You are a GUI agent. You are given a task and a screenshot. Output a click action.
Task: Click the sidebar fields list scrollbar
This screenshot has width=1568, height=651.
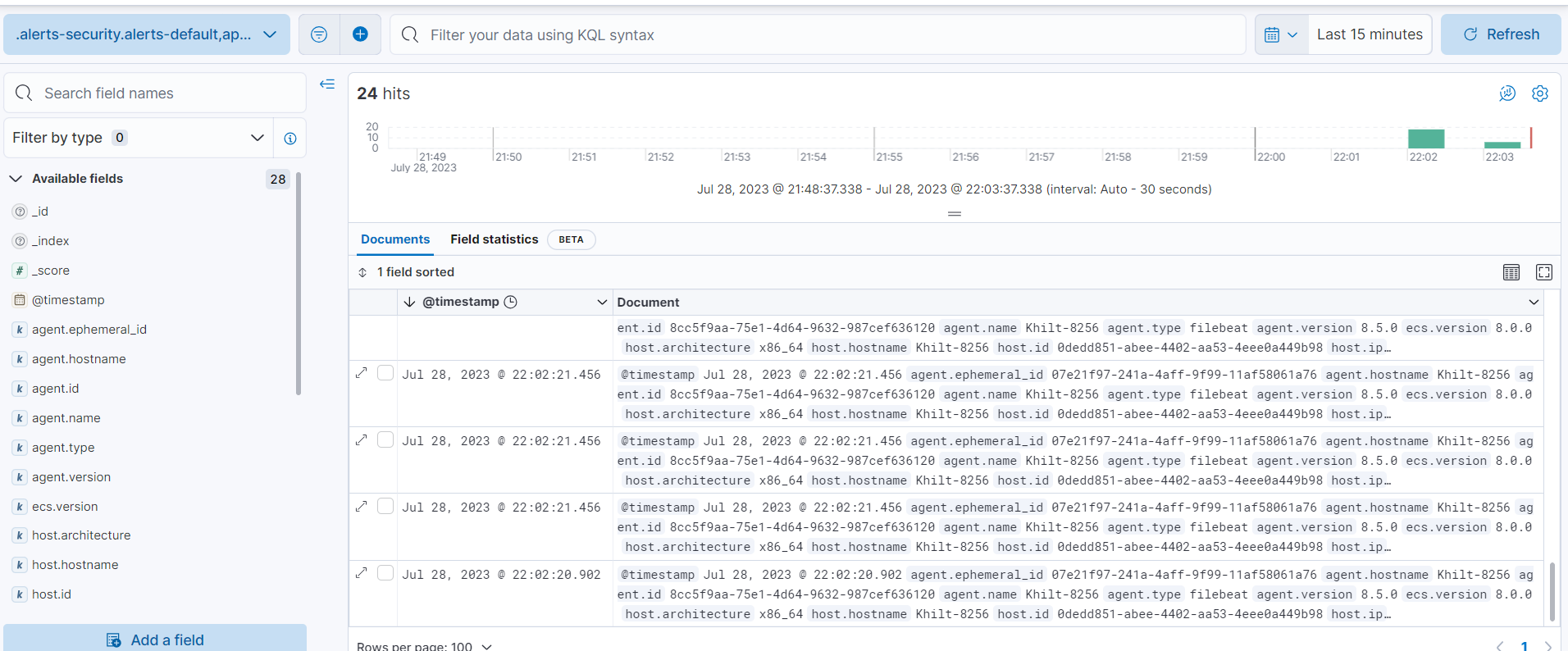coord(299,283)
